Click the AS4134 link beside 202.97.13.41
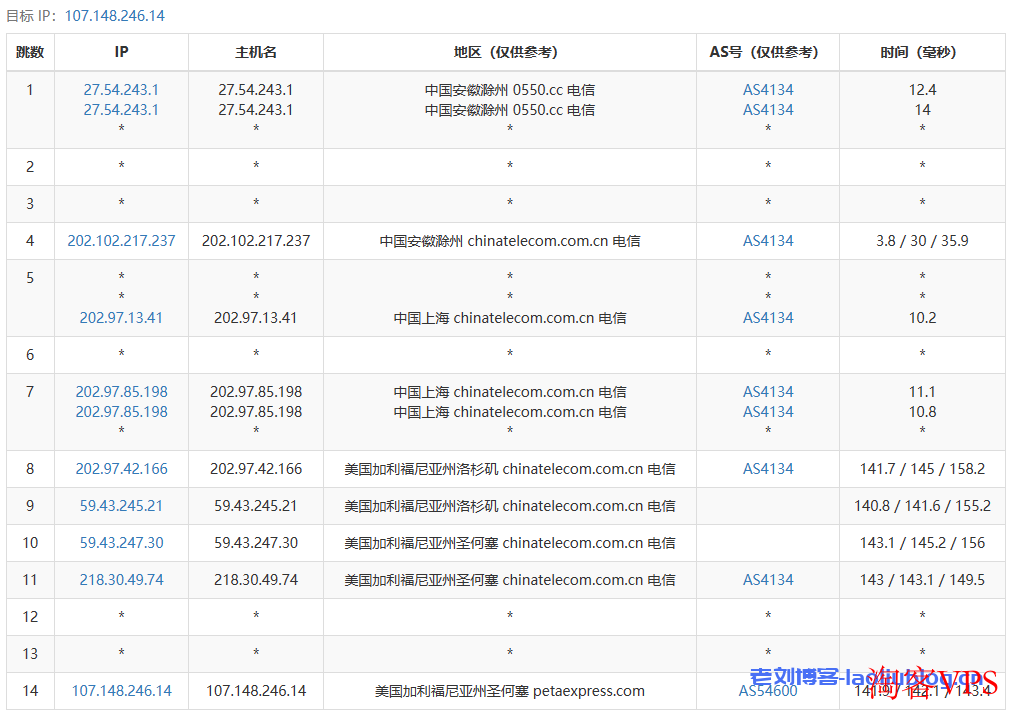Image resolution: width=1009 pixels, height=715 pixels. click(768, 317)
